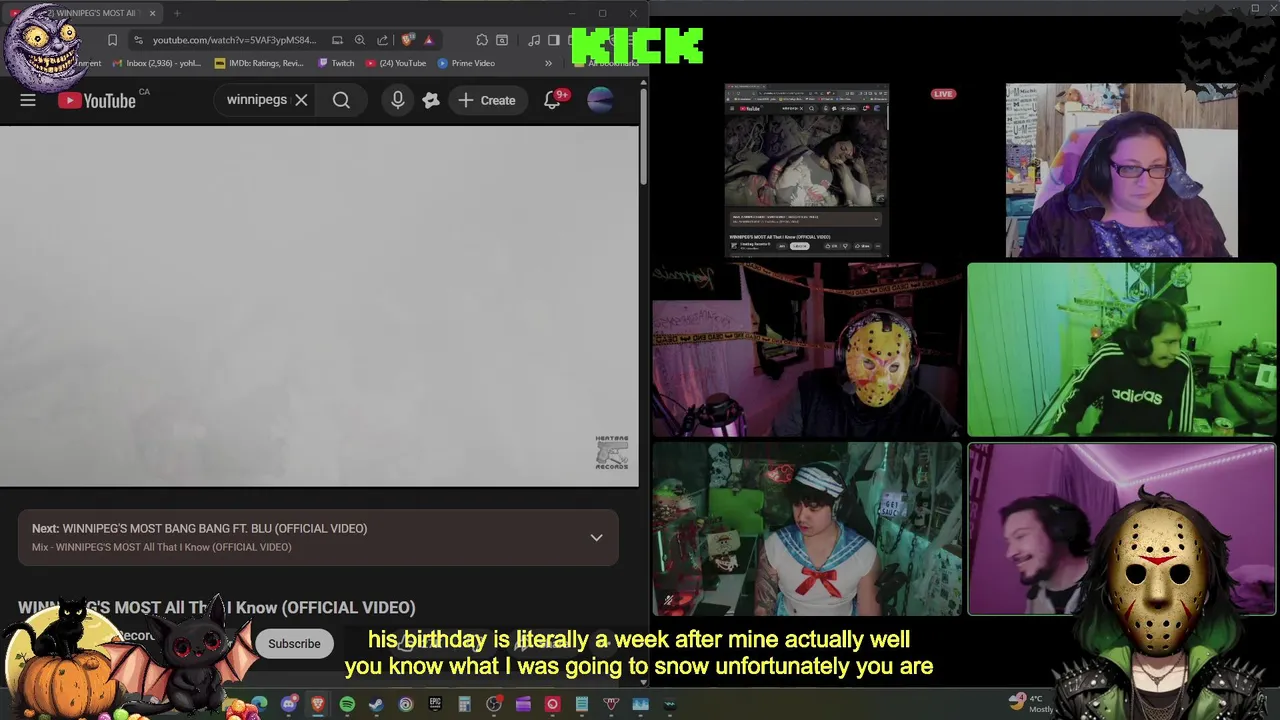Open OBS Studio from the taskbar
The image size is (1280, 720).
point(494,704)
